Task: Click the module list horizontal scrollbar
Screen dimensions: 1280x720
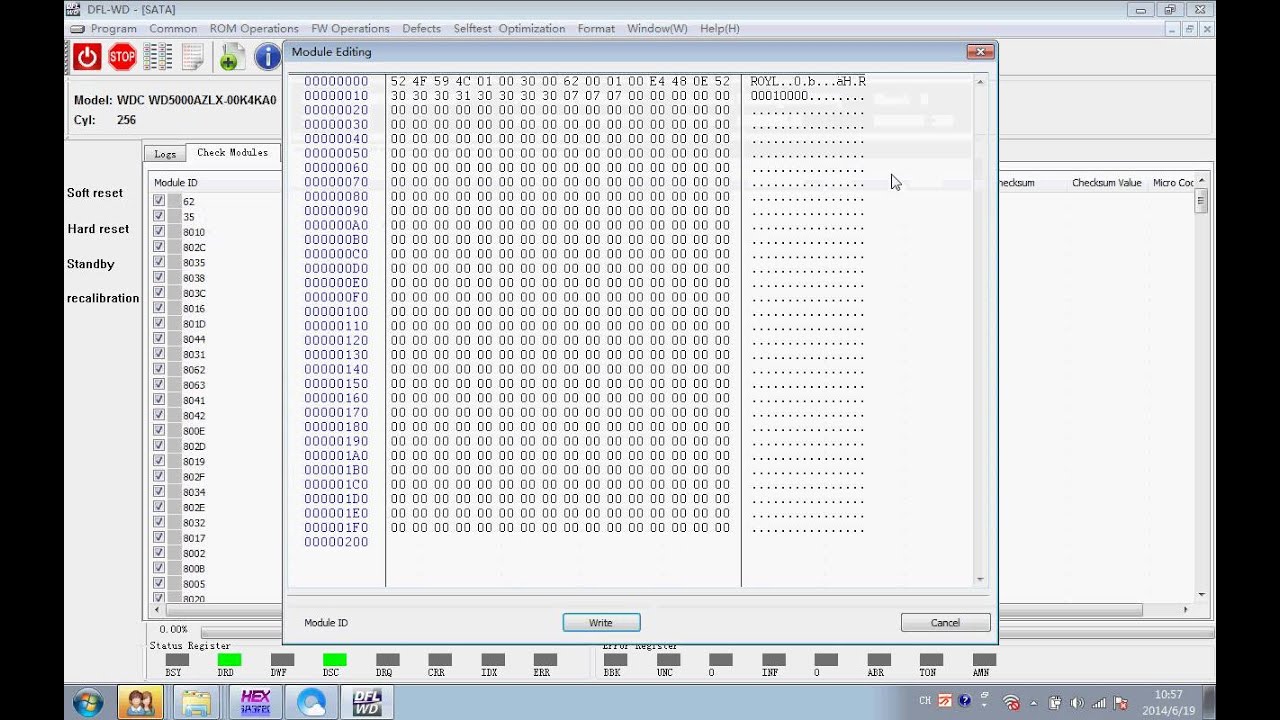Action: click(1070, 609)
